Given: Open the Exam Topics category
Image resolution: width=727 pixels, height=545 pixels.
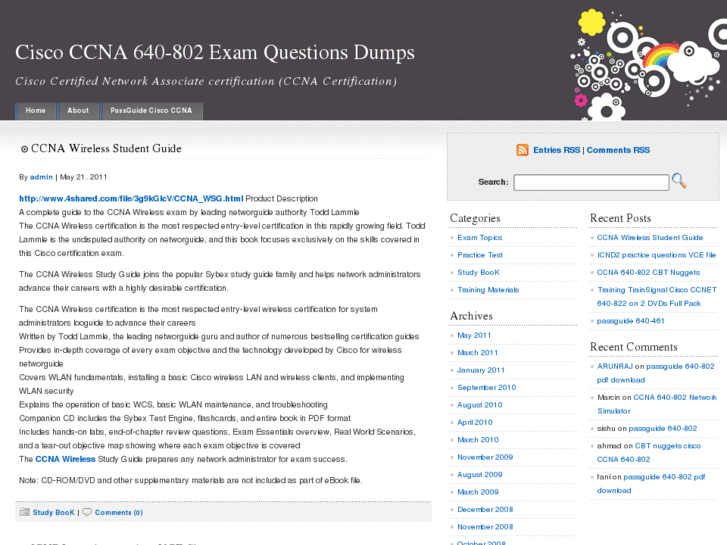Looking at the screenshot, I should pyautogui.click(x=479, y=237).
